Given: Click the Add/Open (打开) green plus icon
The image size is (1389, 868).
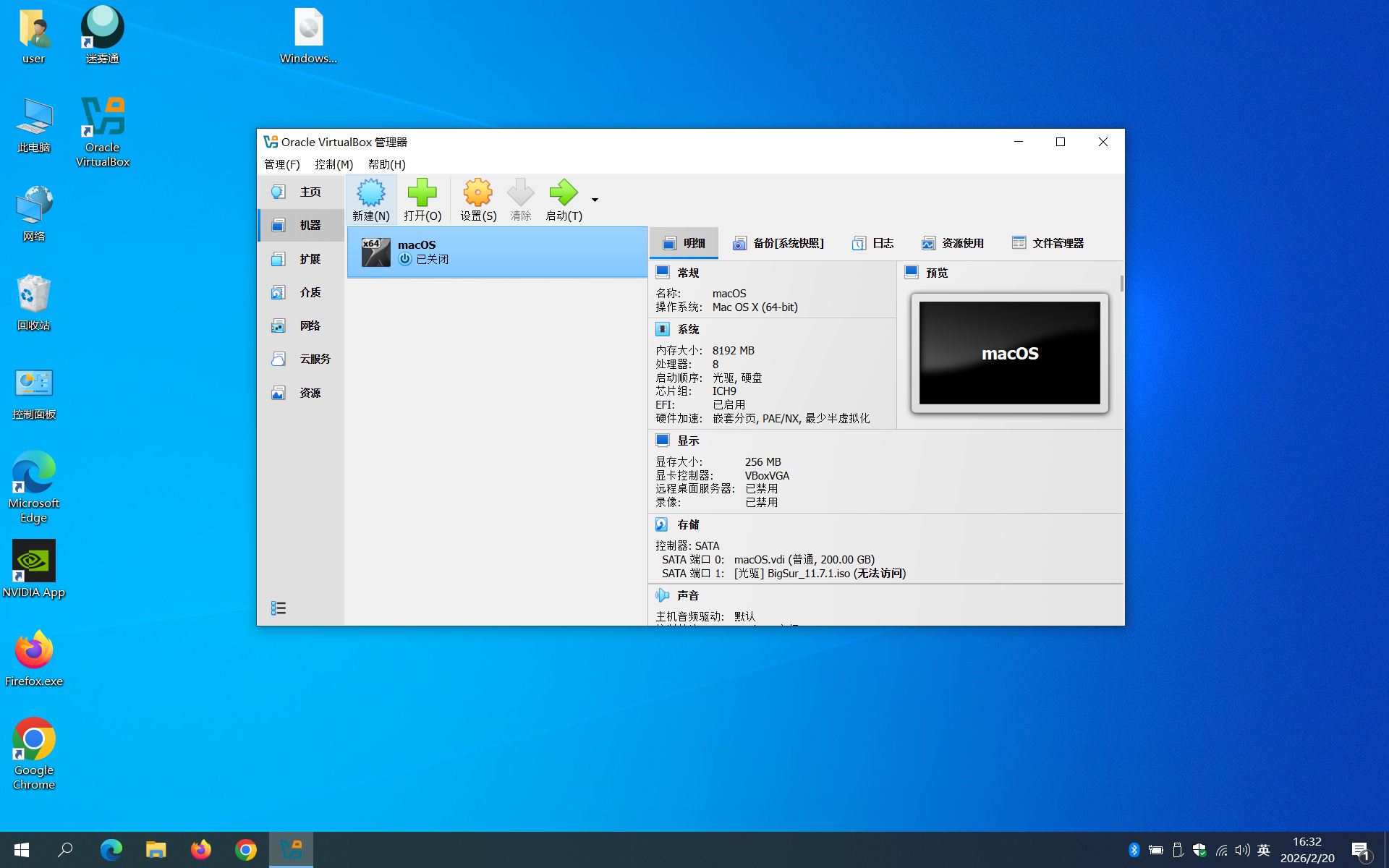Looking at the screenshot, I should pos(422,194).
